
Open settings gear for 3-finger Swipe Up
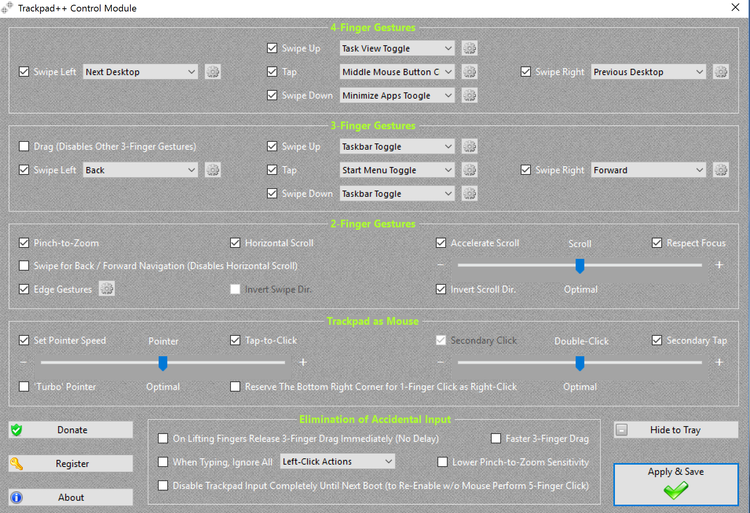point(470,146)
